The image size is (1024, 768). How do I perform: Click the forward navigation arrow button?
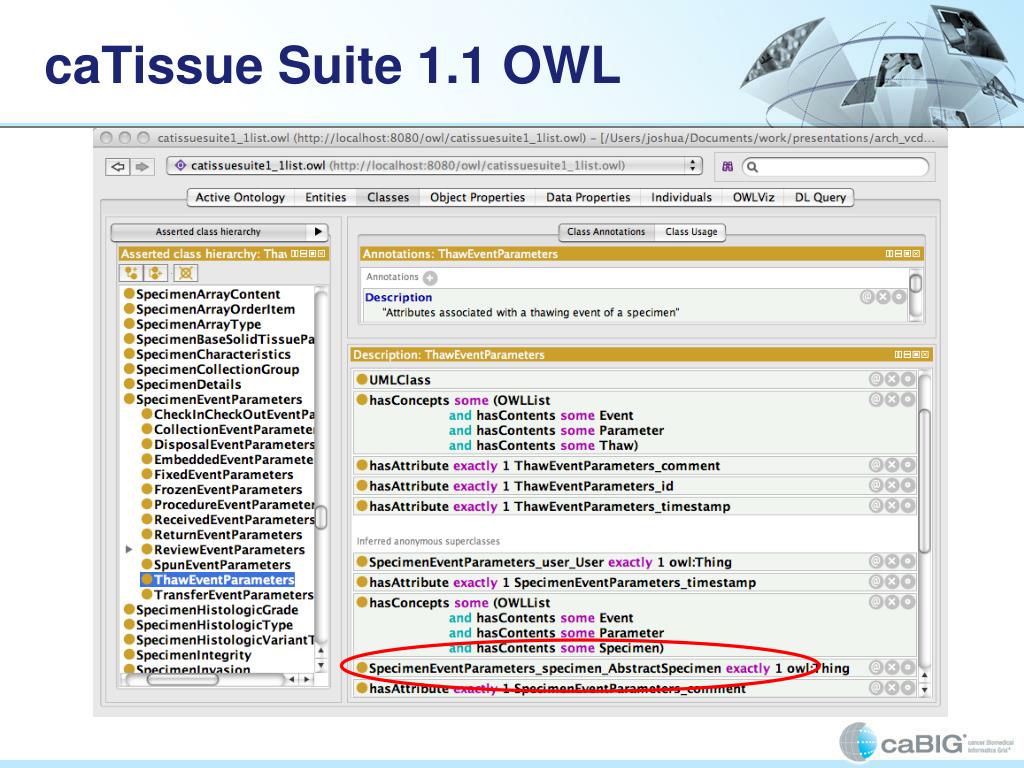[x=141, y=167]
